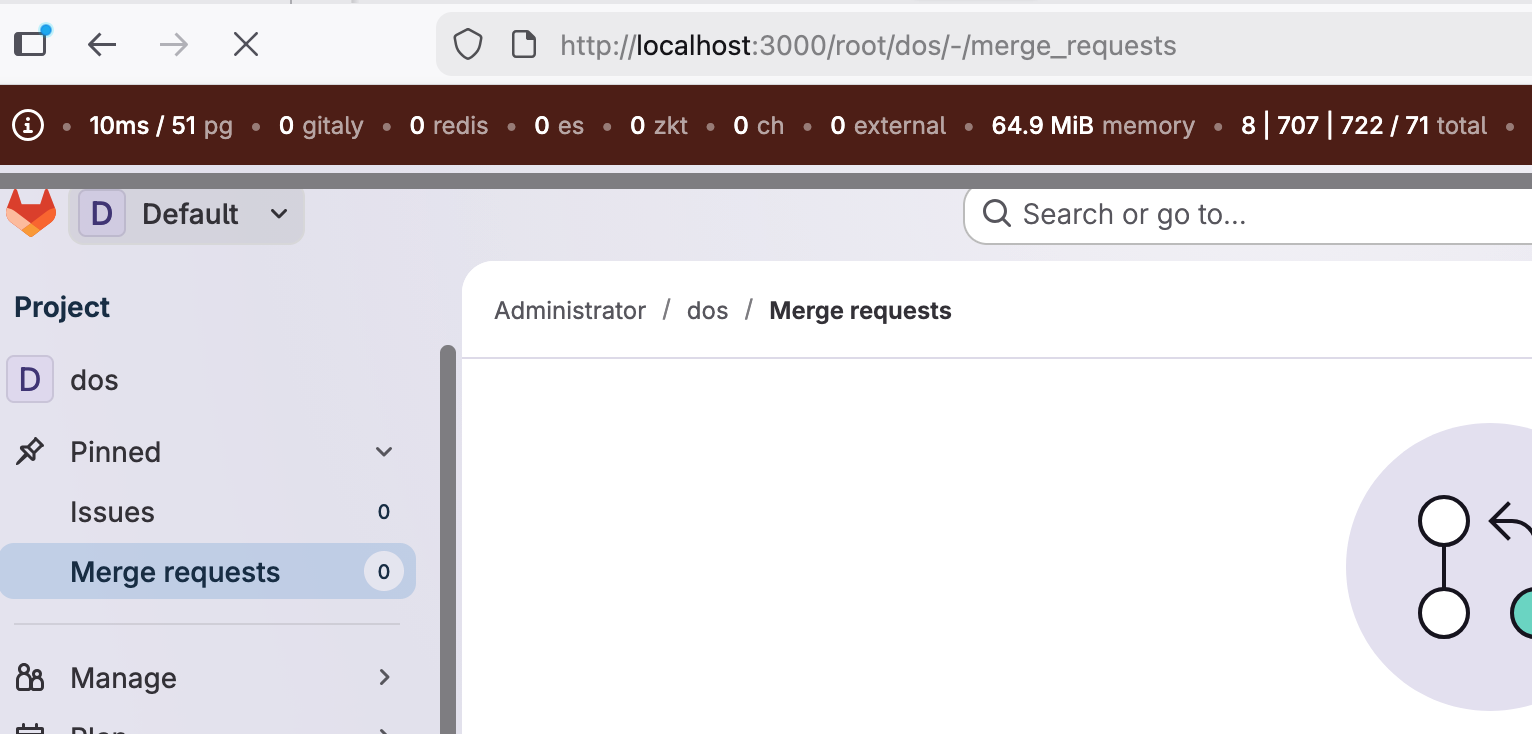Screen dimensions: 1532x734
Task: Click the sidebar vertical scrollbar
Action: pyautogui.click(x=448, y=540)
